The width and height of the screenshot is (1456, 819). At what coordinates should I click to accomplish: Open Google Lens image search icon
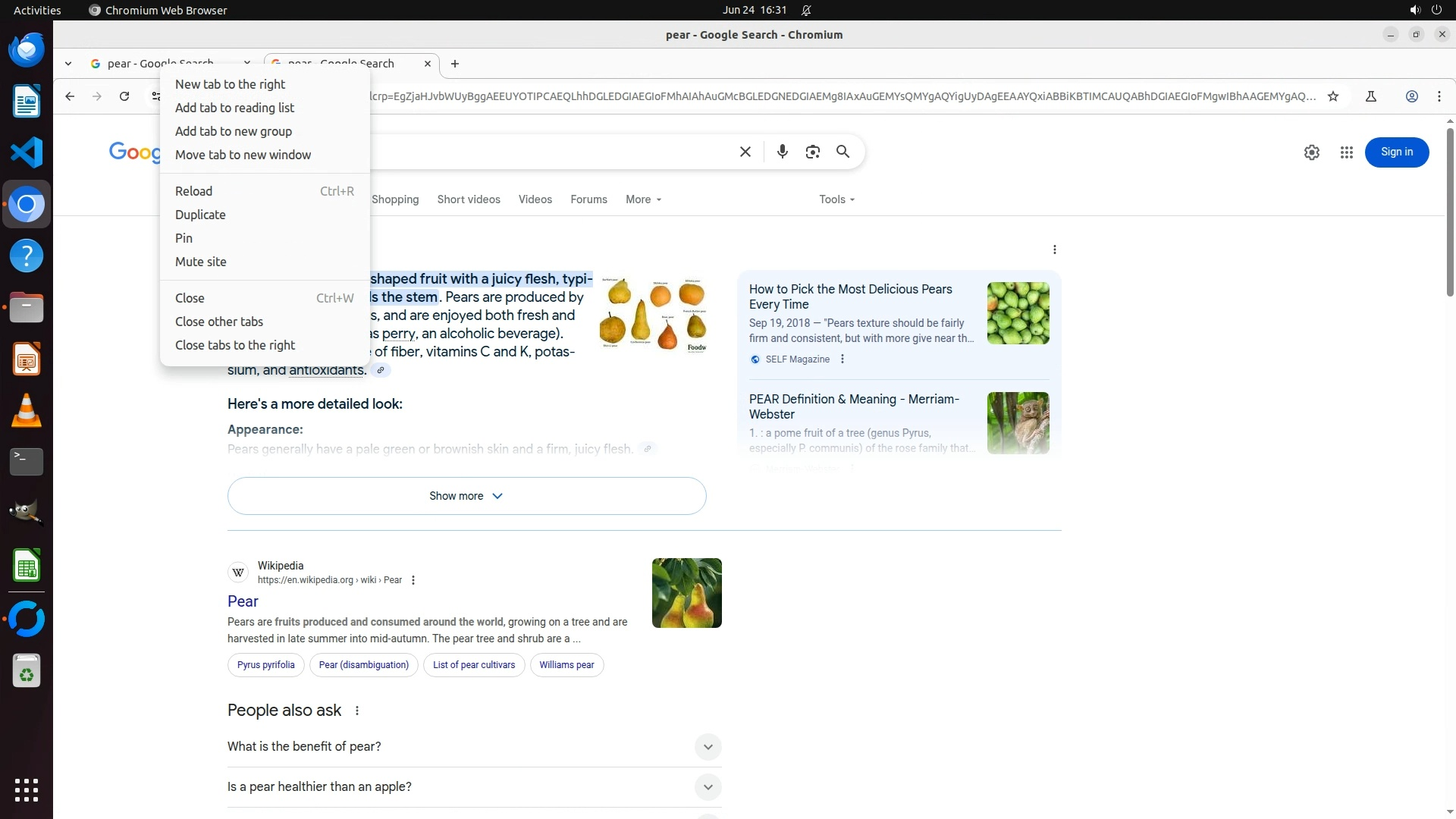click(x=812, y=152)
